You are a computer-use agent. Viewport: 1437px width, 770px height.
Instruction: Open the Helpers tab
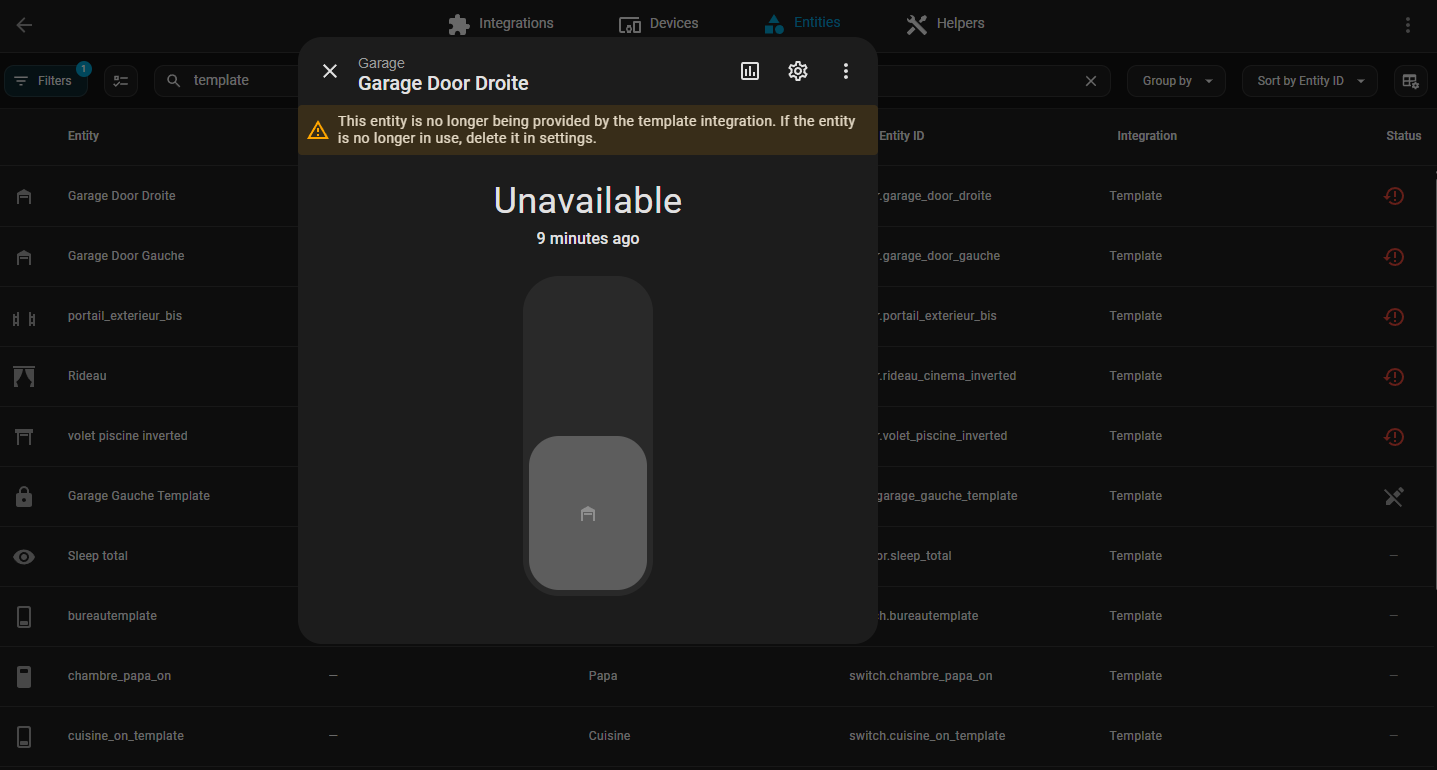945,24
